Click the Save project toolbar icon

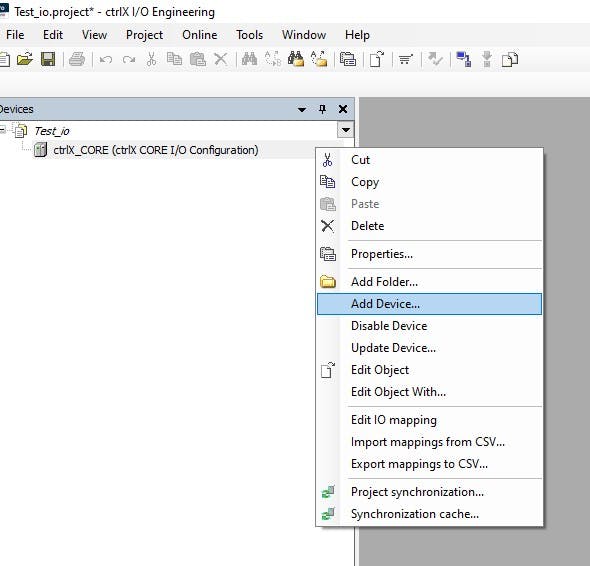pyautogui.click(x=48, y=59)
